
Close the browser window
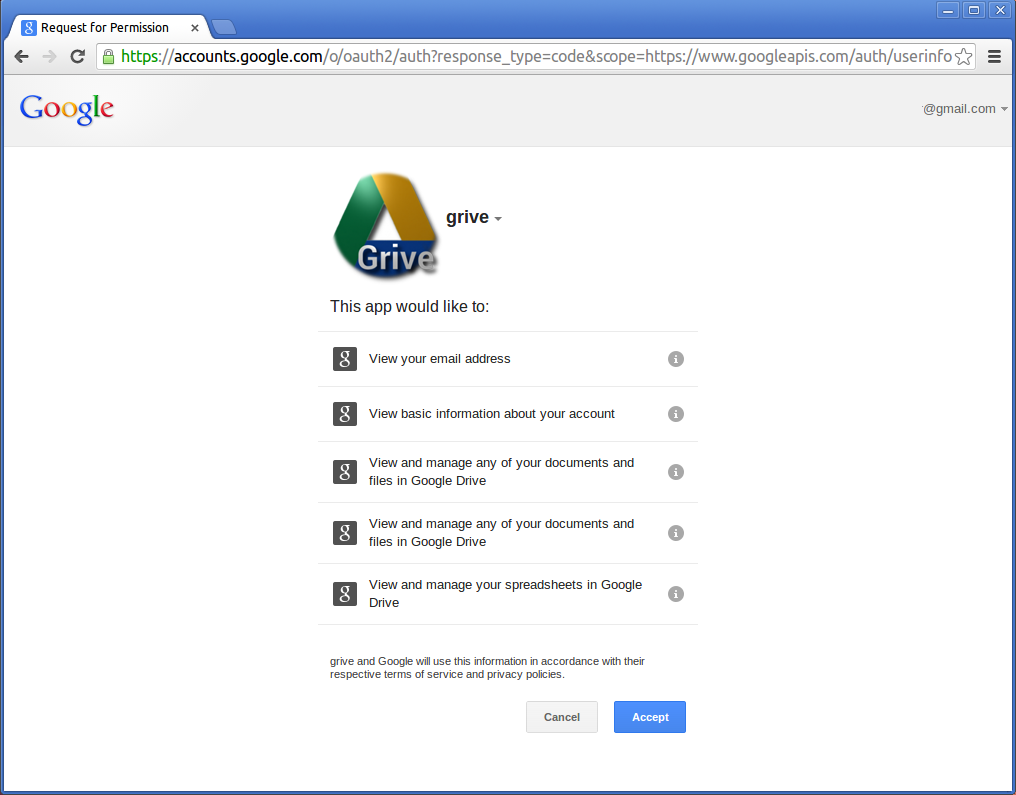1000,10
